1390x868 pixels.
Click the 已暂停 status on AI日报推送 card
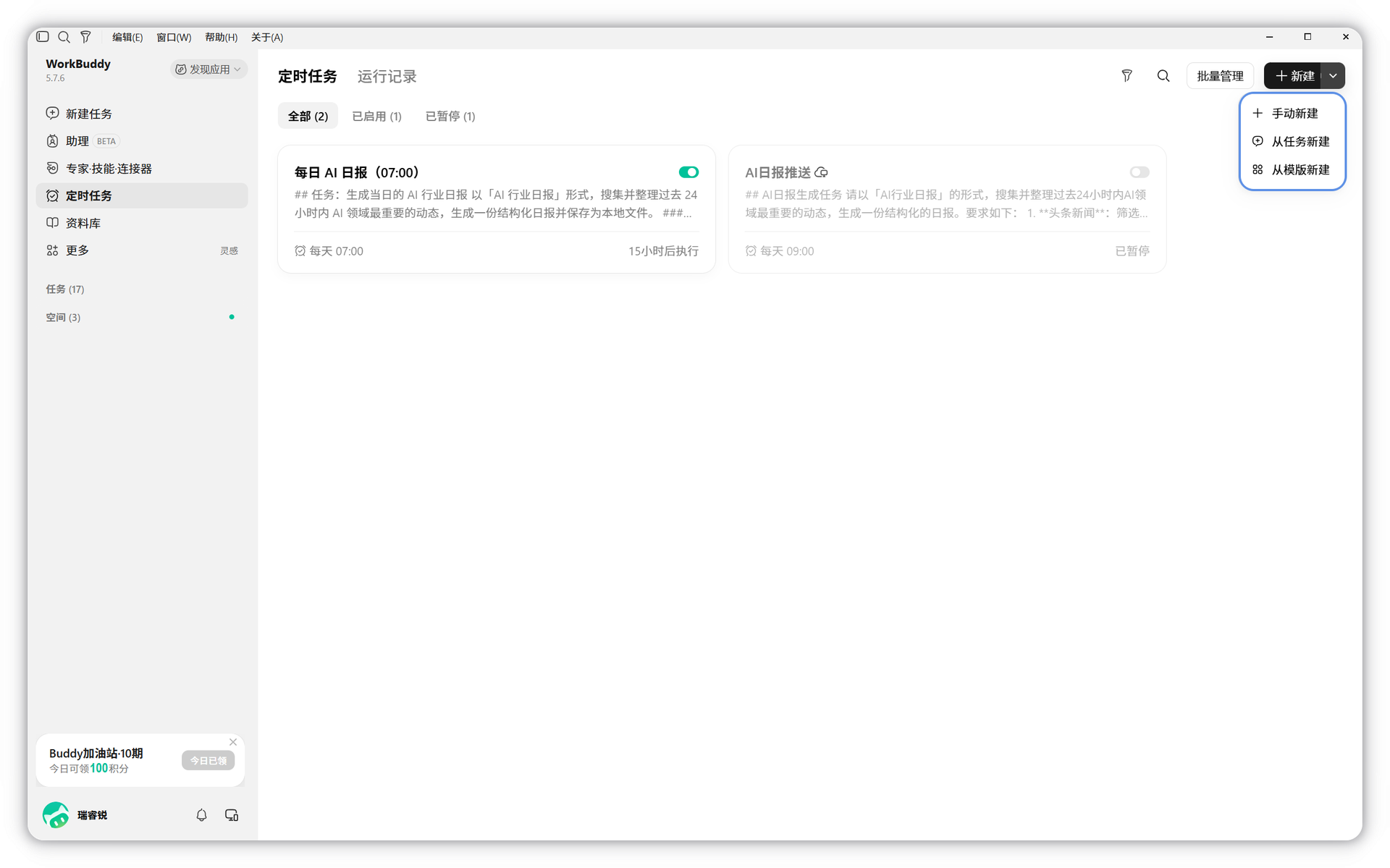[x=1132, y=251]
